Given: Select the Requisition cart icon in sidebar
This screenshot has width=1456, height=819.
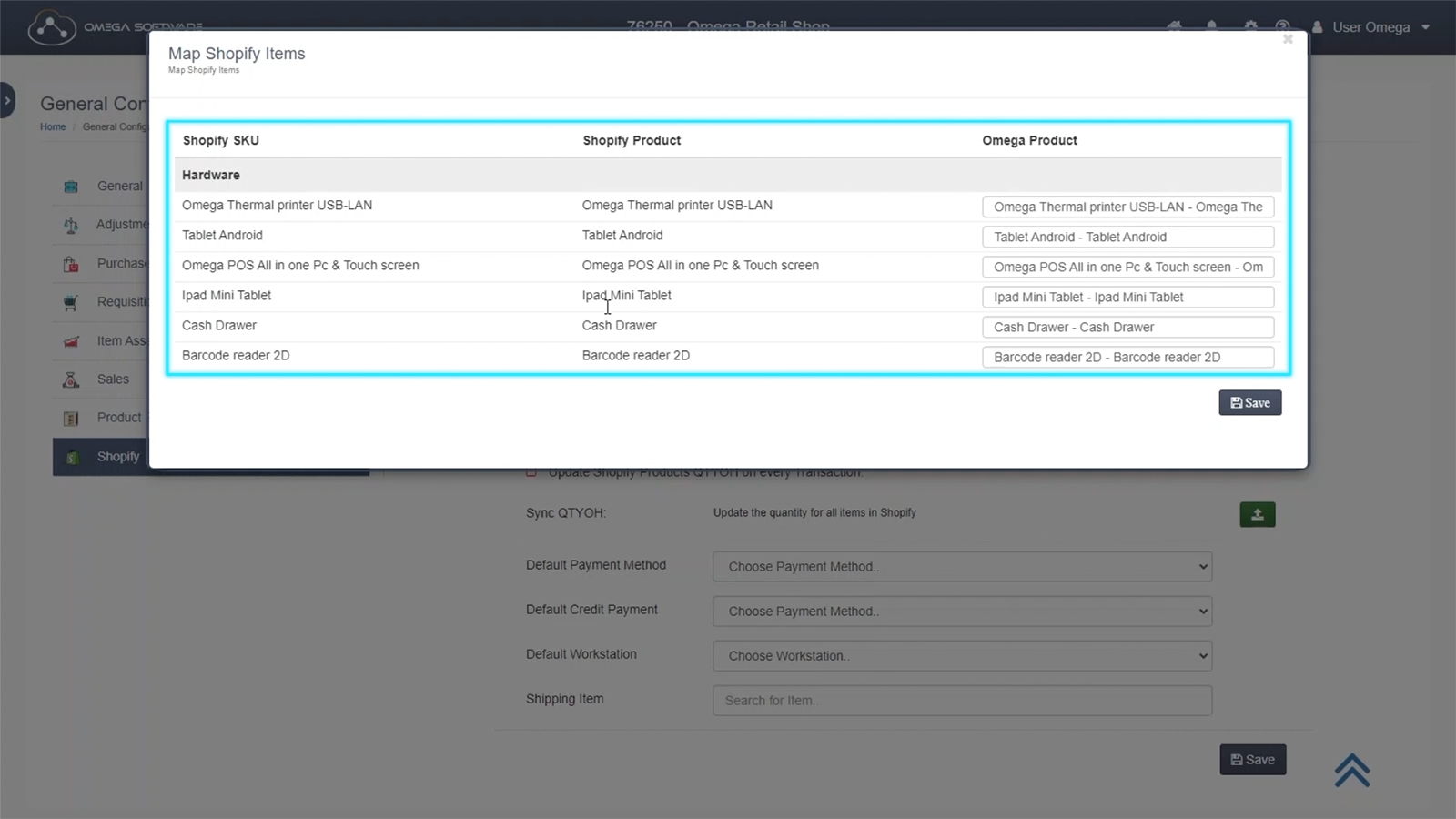Looking at the screenshot, I should point(71,302).
